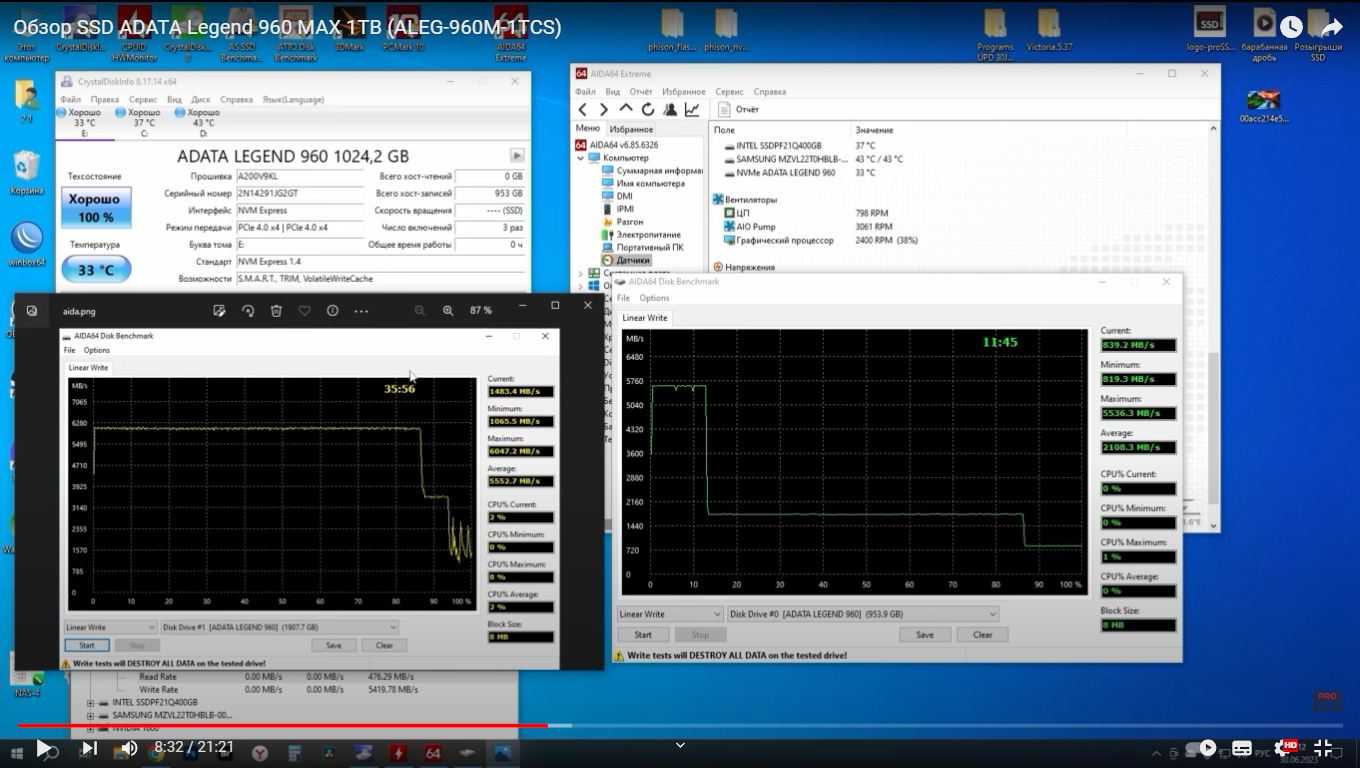Open Disk Drive #1 dropdown in the aida.png screenshot
This screenshot has height=768, width=1360.
tap(279, 628)
